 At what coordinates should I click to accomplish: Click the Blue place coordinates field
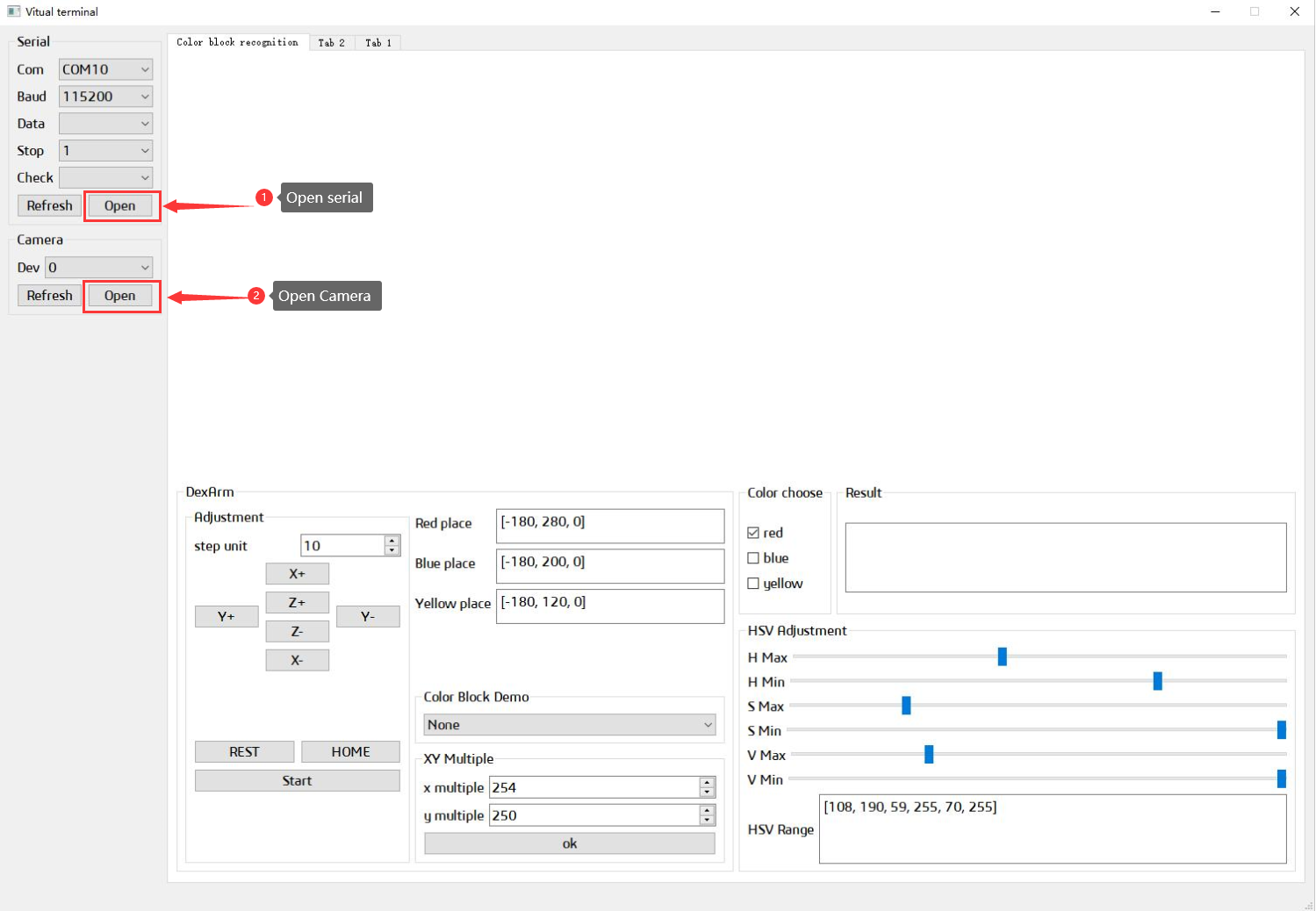click(x=610, y=566)
